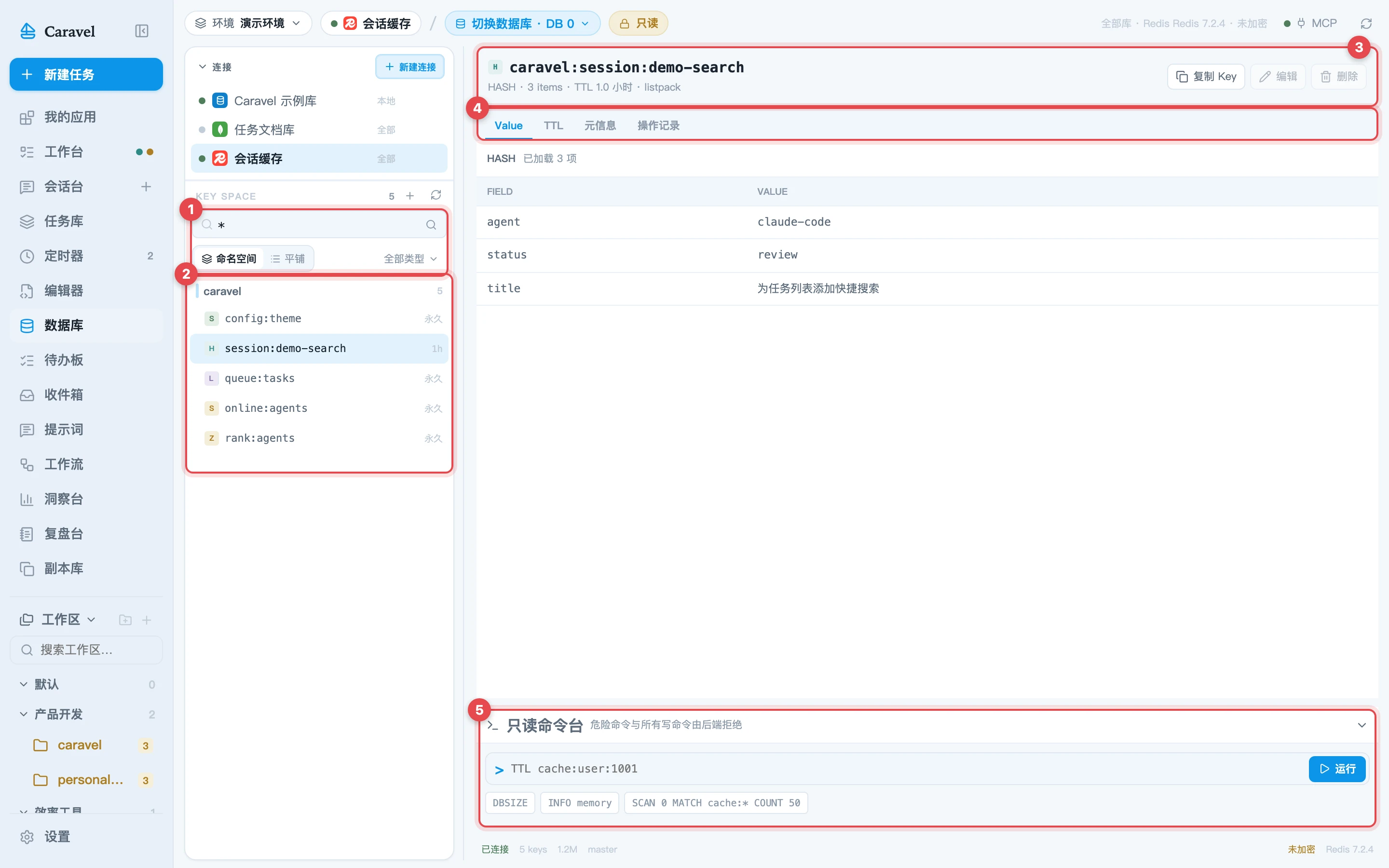Select the Value tab
The height and width of the screenshot is (868, 1389).
click(x=508, y=126)
